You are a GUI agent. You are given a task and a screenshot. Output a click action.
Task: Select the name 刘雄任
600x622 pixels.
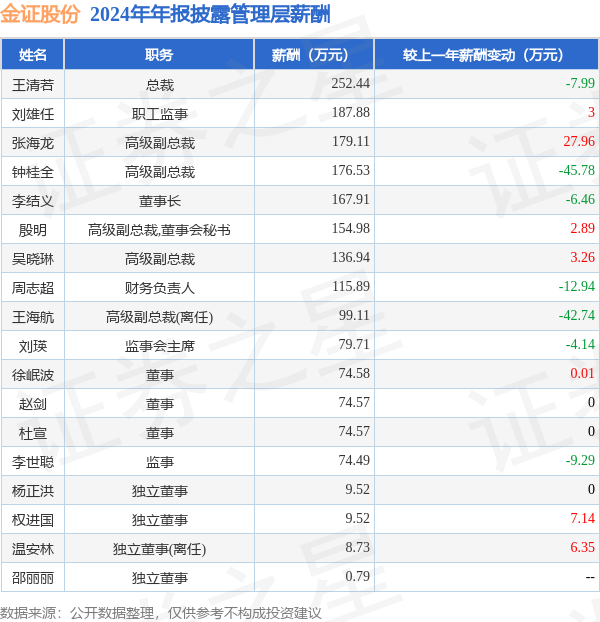tap(33, 114)
